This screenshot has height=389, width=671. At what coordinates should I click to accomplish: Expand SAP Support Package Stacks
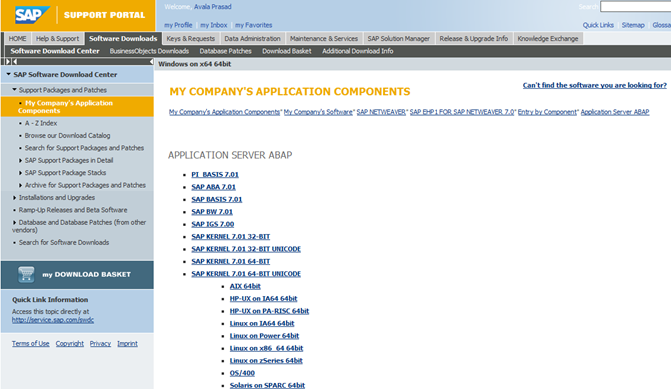coord(20,173)
